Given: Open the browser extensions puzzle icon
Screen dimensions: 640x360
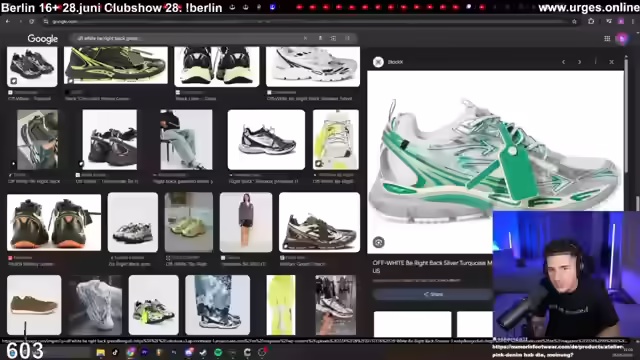Looking at the screenshot, I should click(591, 21).
